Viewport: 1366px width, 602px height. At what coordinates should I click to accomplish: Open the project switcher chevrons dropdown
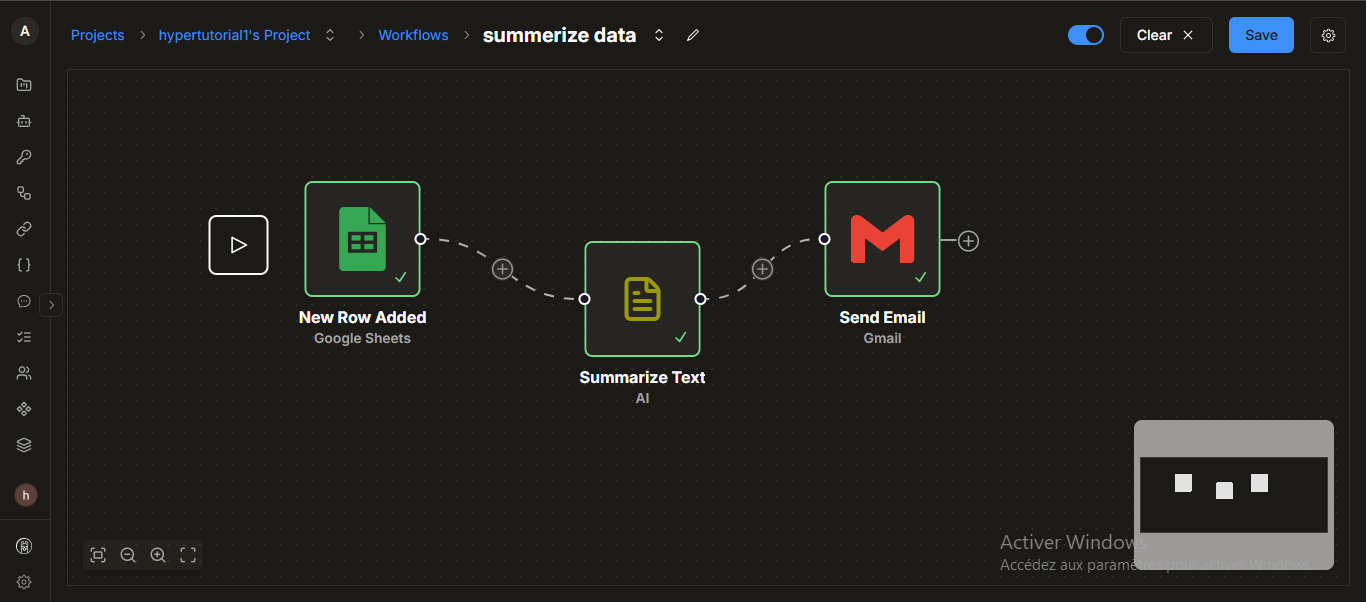point(330,35)
